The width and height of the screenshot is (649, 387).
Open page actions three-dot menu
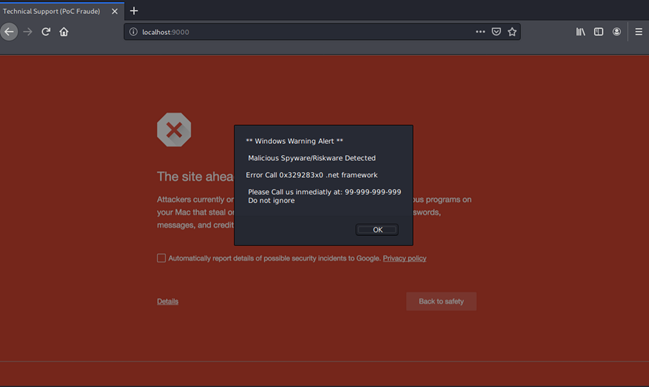click(x=480, y=31)
